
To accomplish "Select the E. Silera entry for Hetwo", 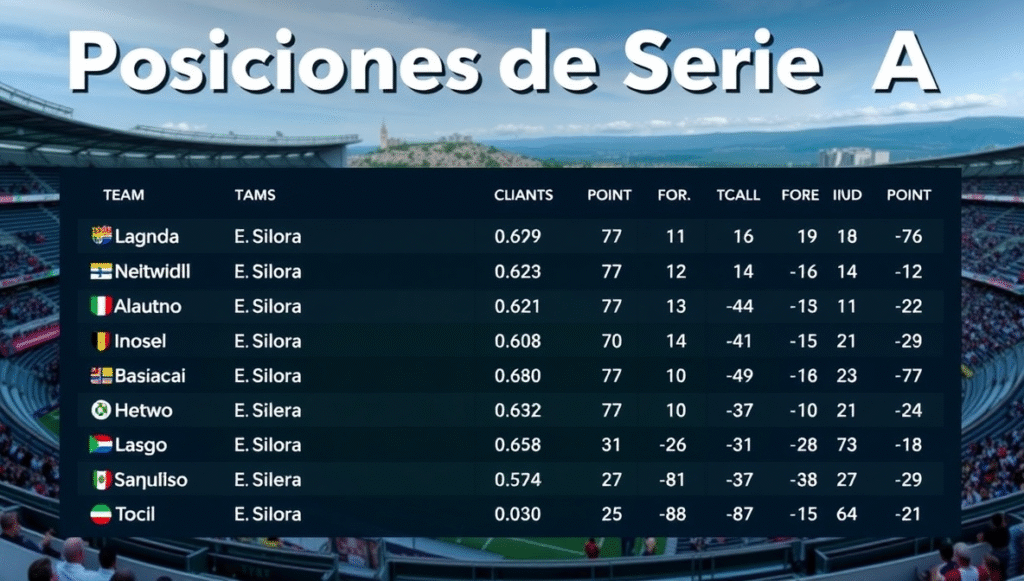I will (x=267, y=410).
